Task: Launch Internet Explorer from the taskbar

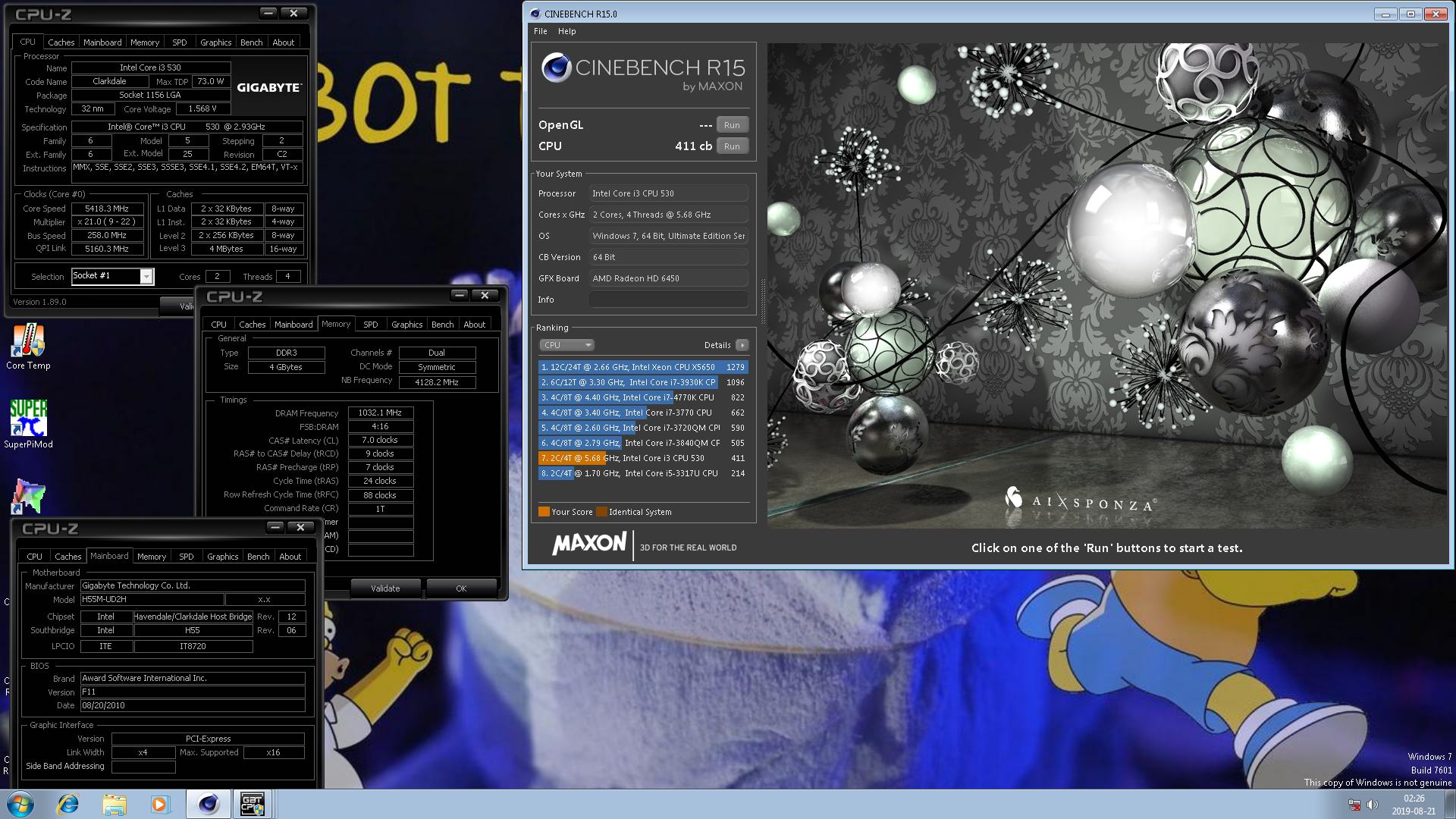Action: click(68, 804)
